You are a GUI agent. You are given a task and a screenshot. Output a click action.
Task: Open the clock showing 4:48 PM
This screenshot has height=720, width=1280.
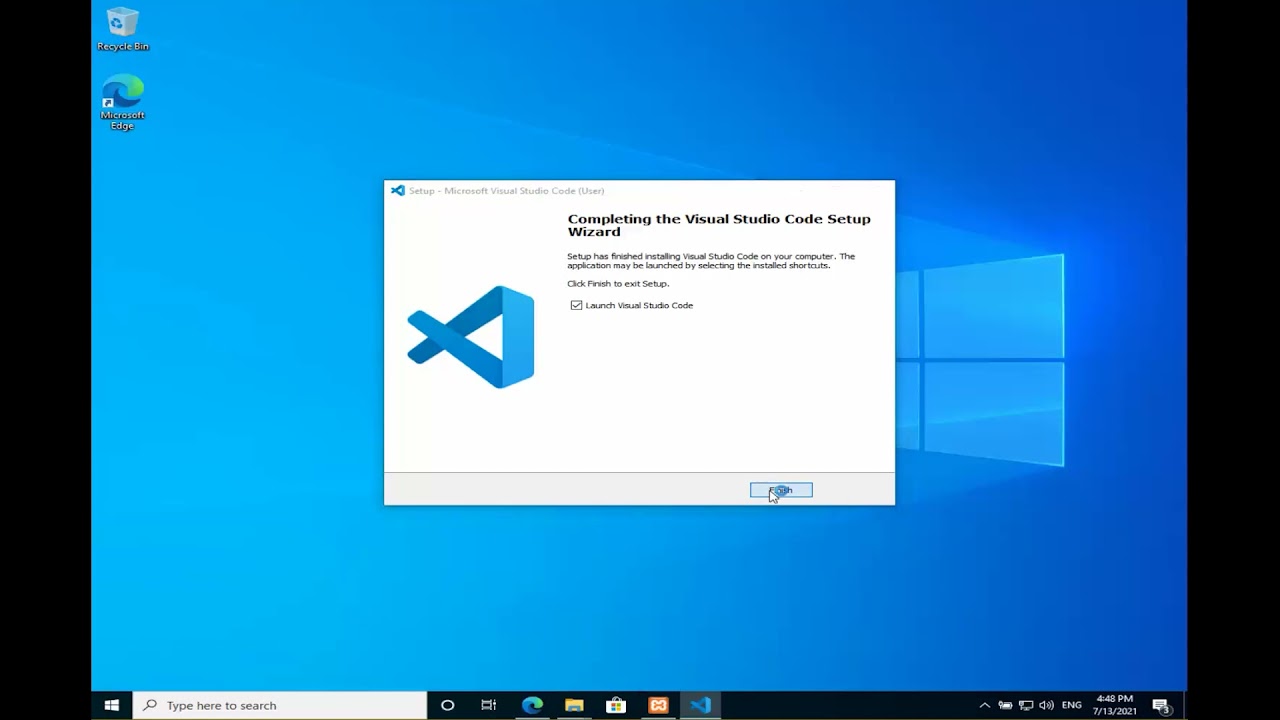click(x=1115, y=705)
